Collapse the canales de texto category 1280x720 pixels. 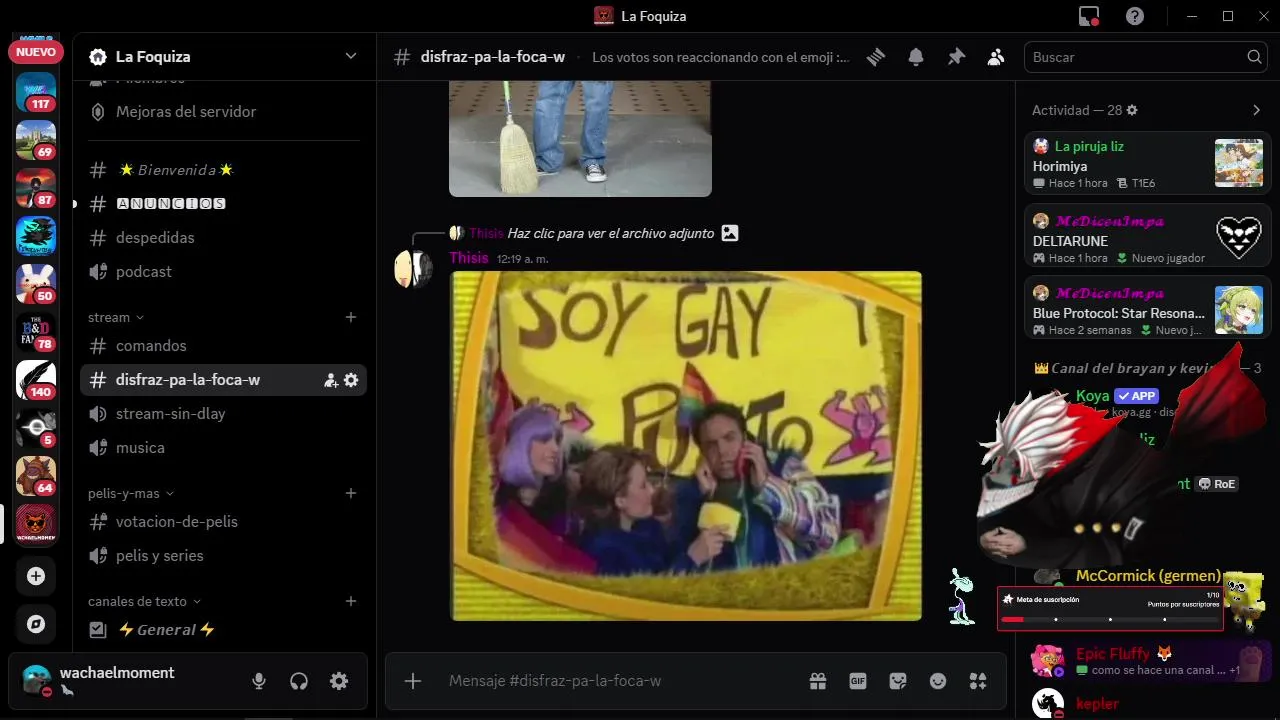[145, 601]
